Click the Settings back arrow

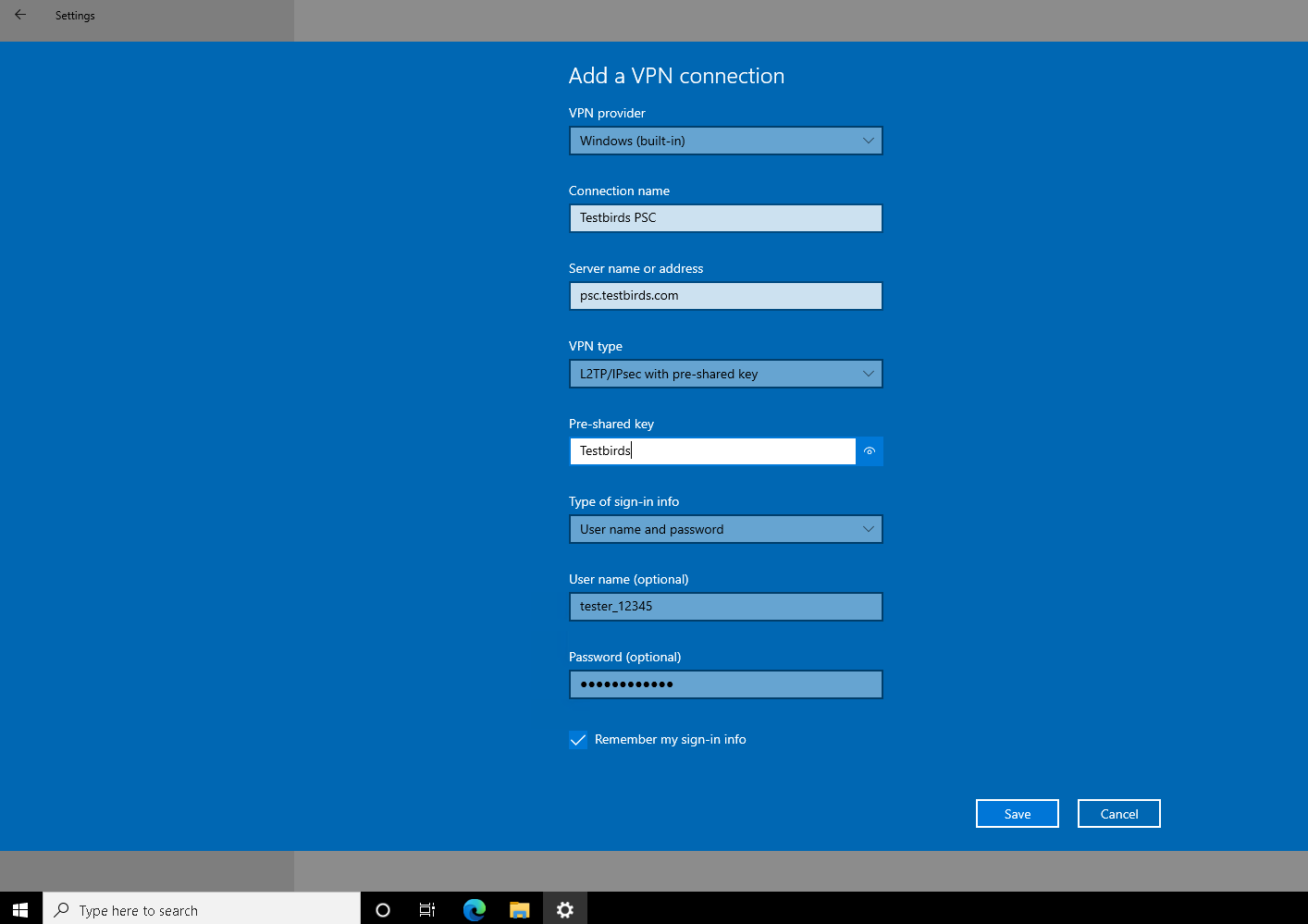pos(20,15)
